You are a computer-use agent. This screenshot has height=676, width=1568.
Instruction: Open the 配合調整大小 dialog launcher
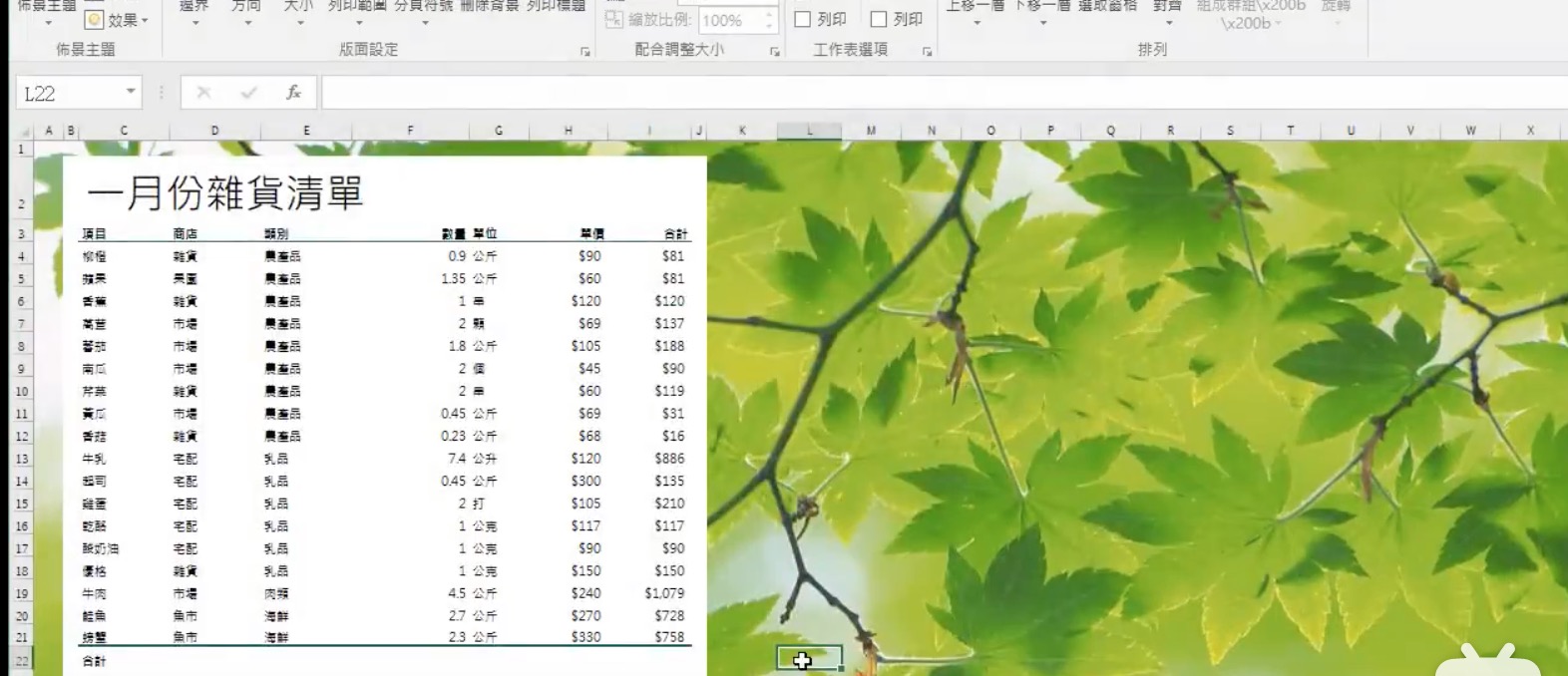[775, 51]
